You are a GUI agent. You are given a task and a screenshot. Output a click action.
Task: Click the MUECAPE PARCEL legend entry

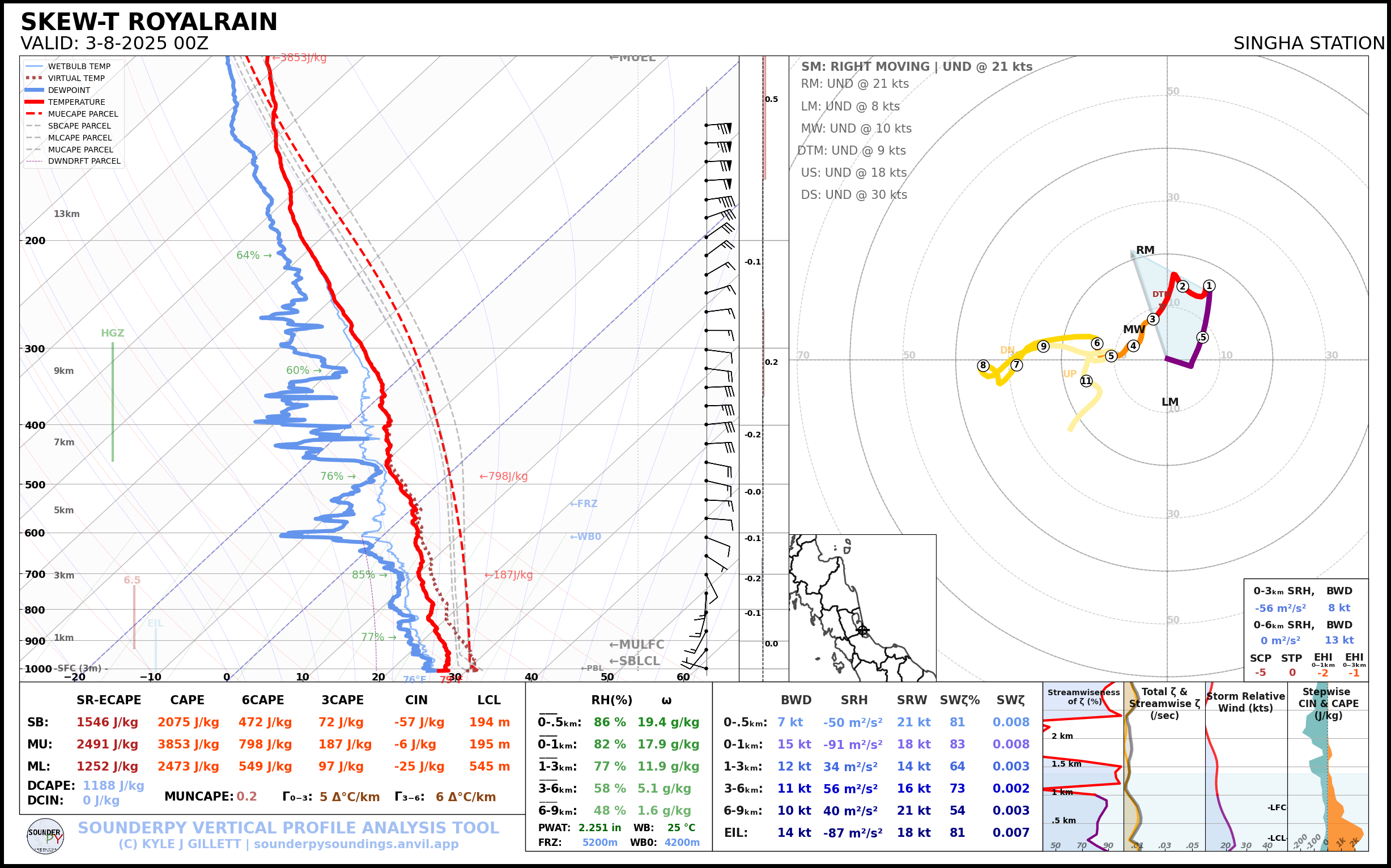point(83,114)
